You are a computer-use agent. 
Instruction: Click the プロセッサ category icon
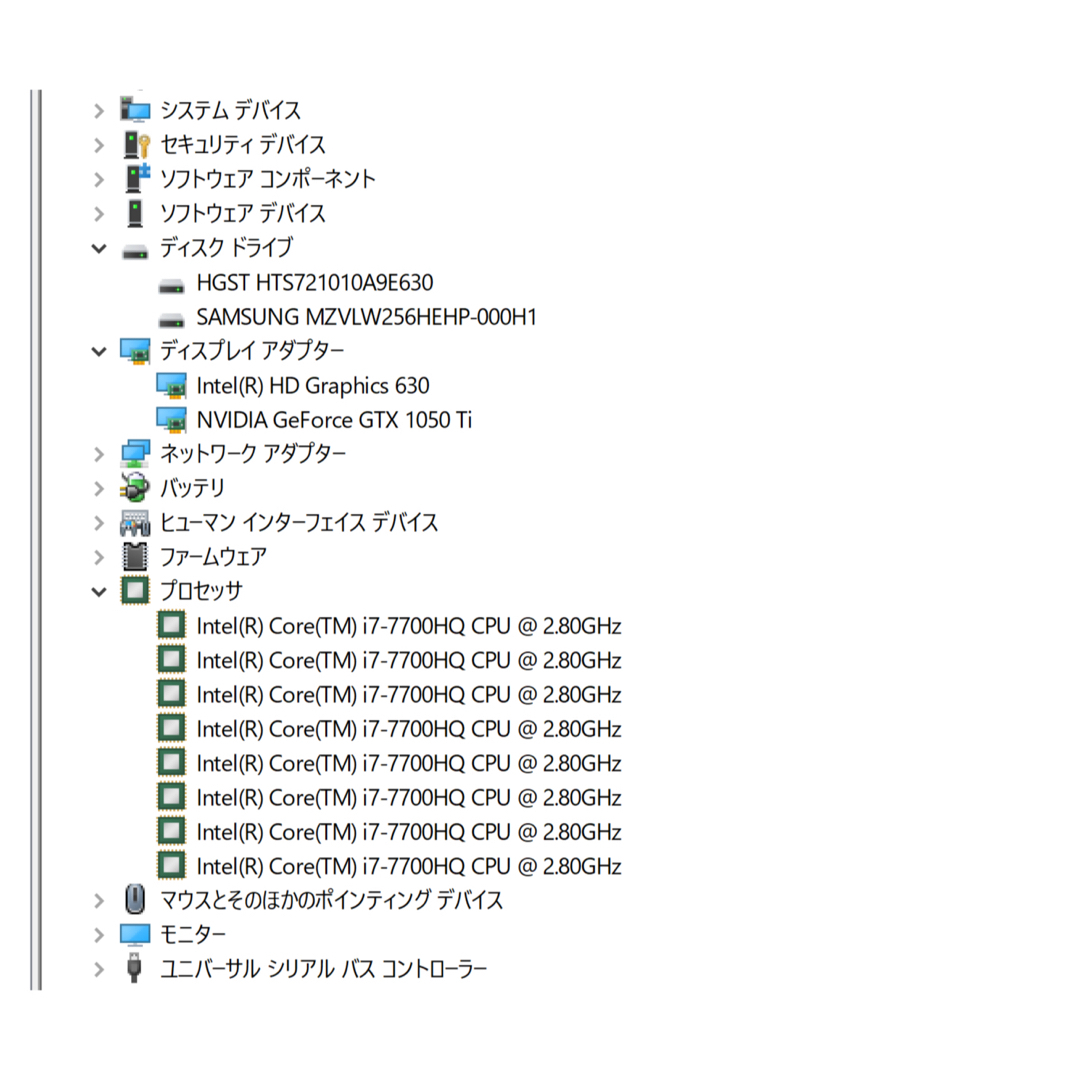tap(135, 590)
